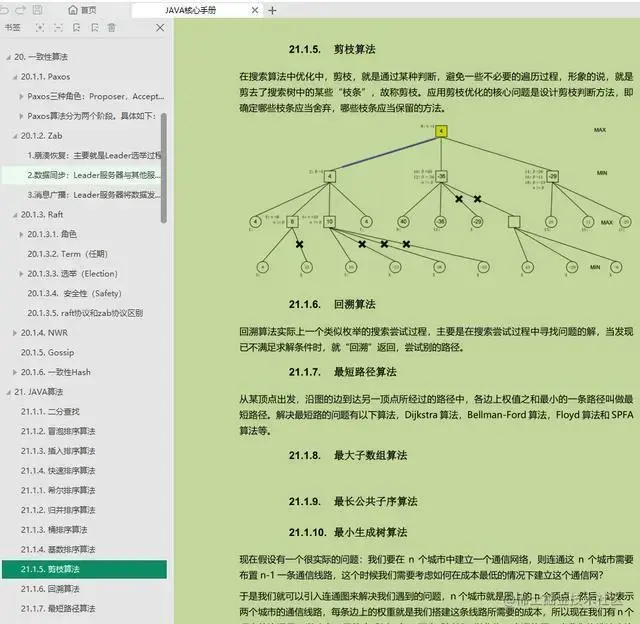The height and width of the screenshot is (624, 640).
Task: Go to 21.1.7. 最短路径算法 bookmark
Action: click(x=58, y=608)
